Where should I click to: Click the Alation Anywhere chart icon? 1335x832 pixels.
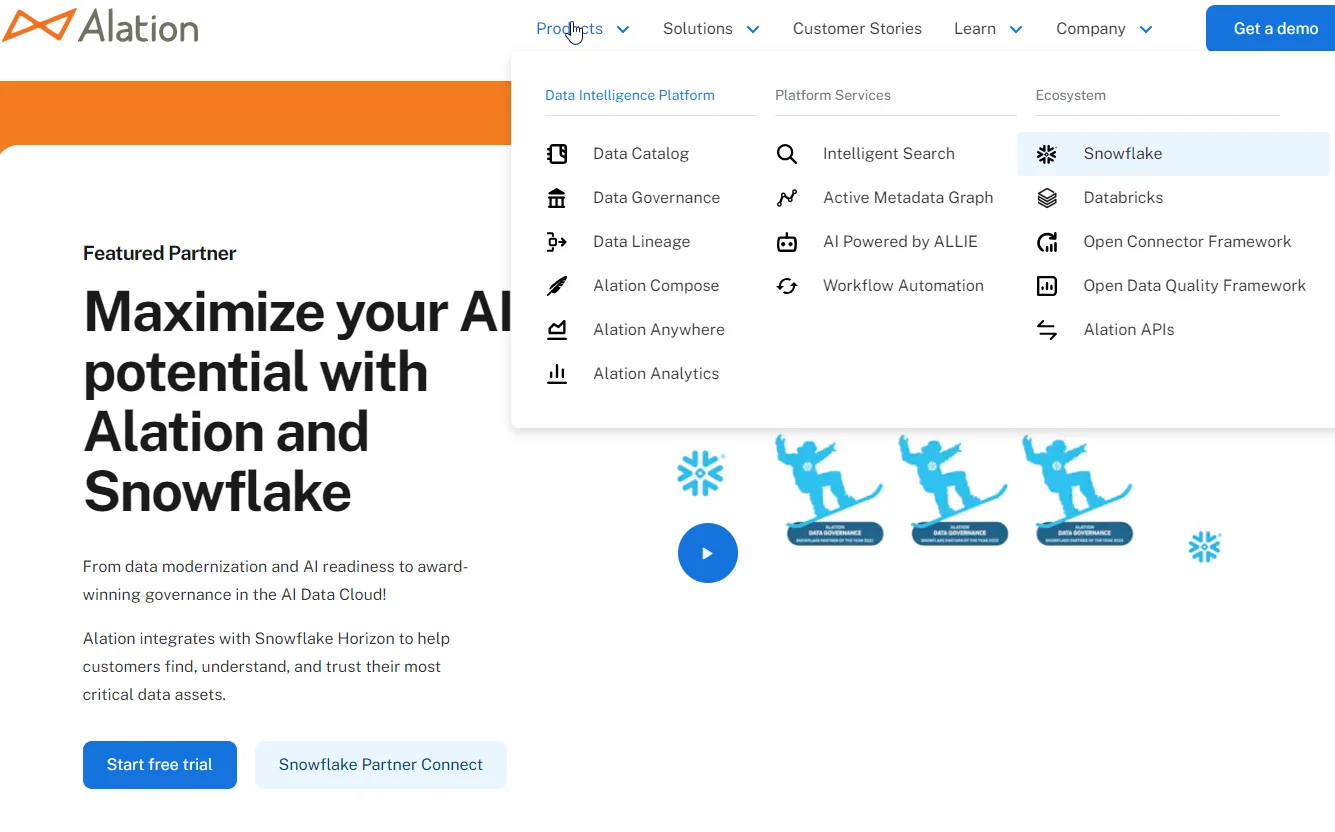[x=557, y=330]
